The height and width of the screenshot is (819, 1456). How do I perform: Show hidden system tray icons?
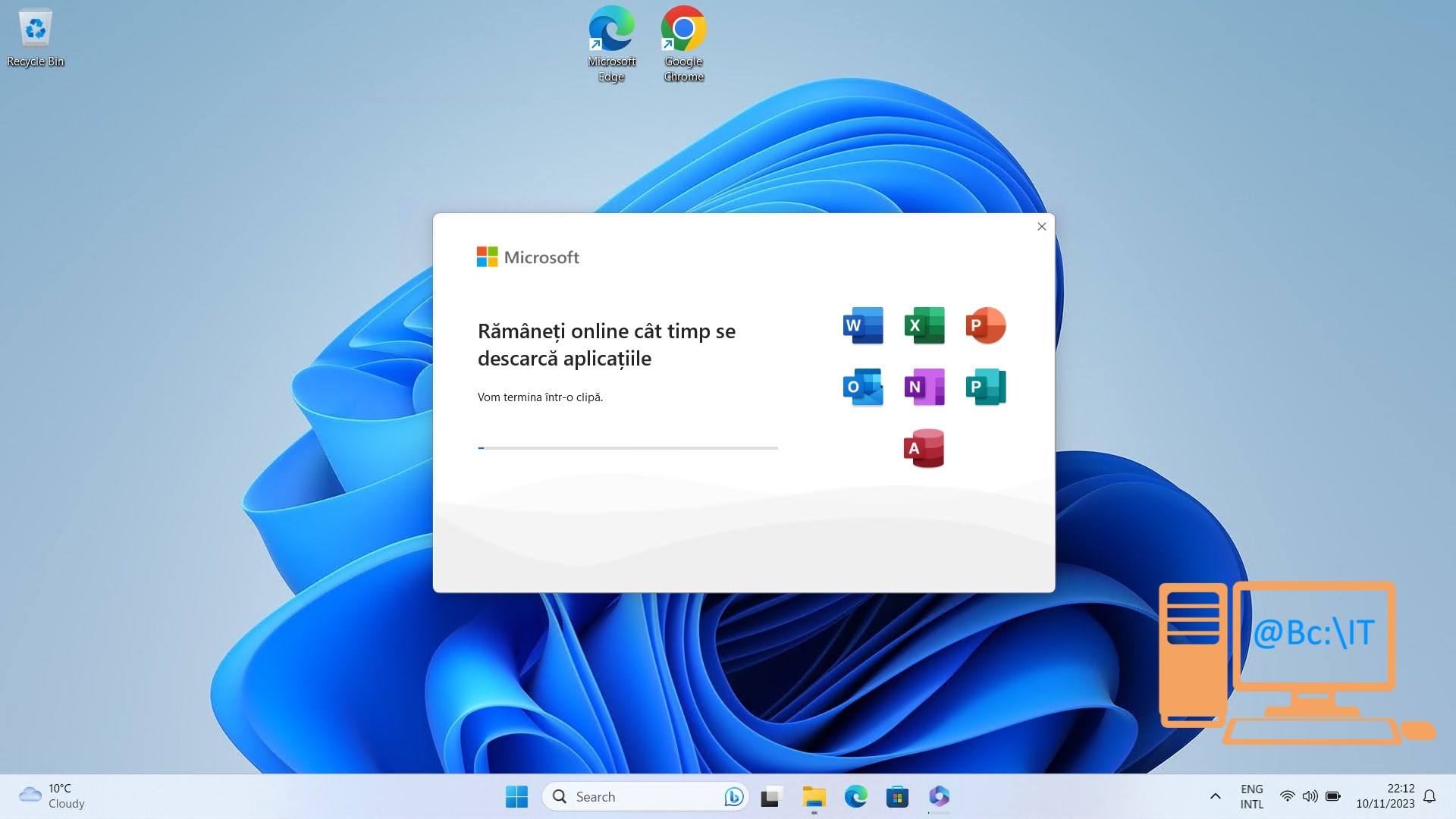click(x=1215, y=796)
